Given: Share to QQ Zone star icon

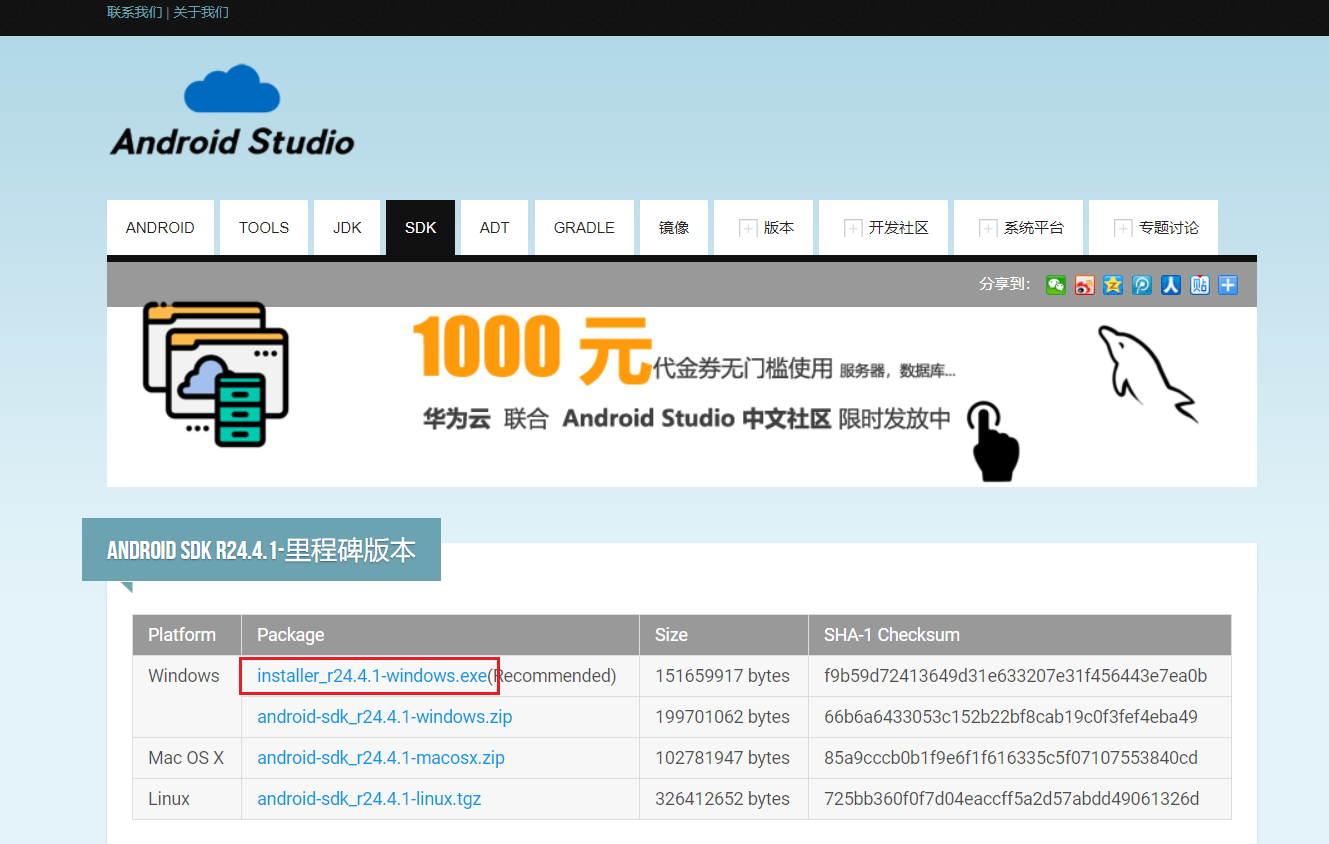Looking at the screenshot, I should 1113,285.
